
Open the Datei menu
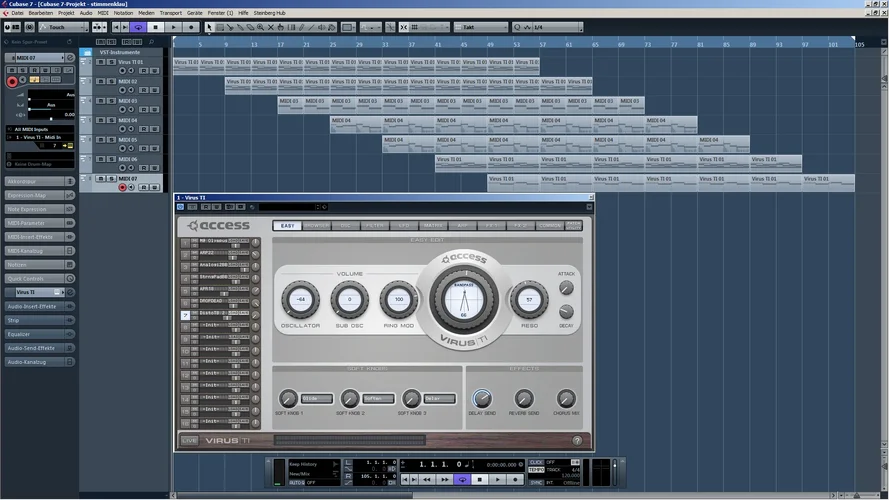18,13
